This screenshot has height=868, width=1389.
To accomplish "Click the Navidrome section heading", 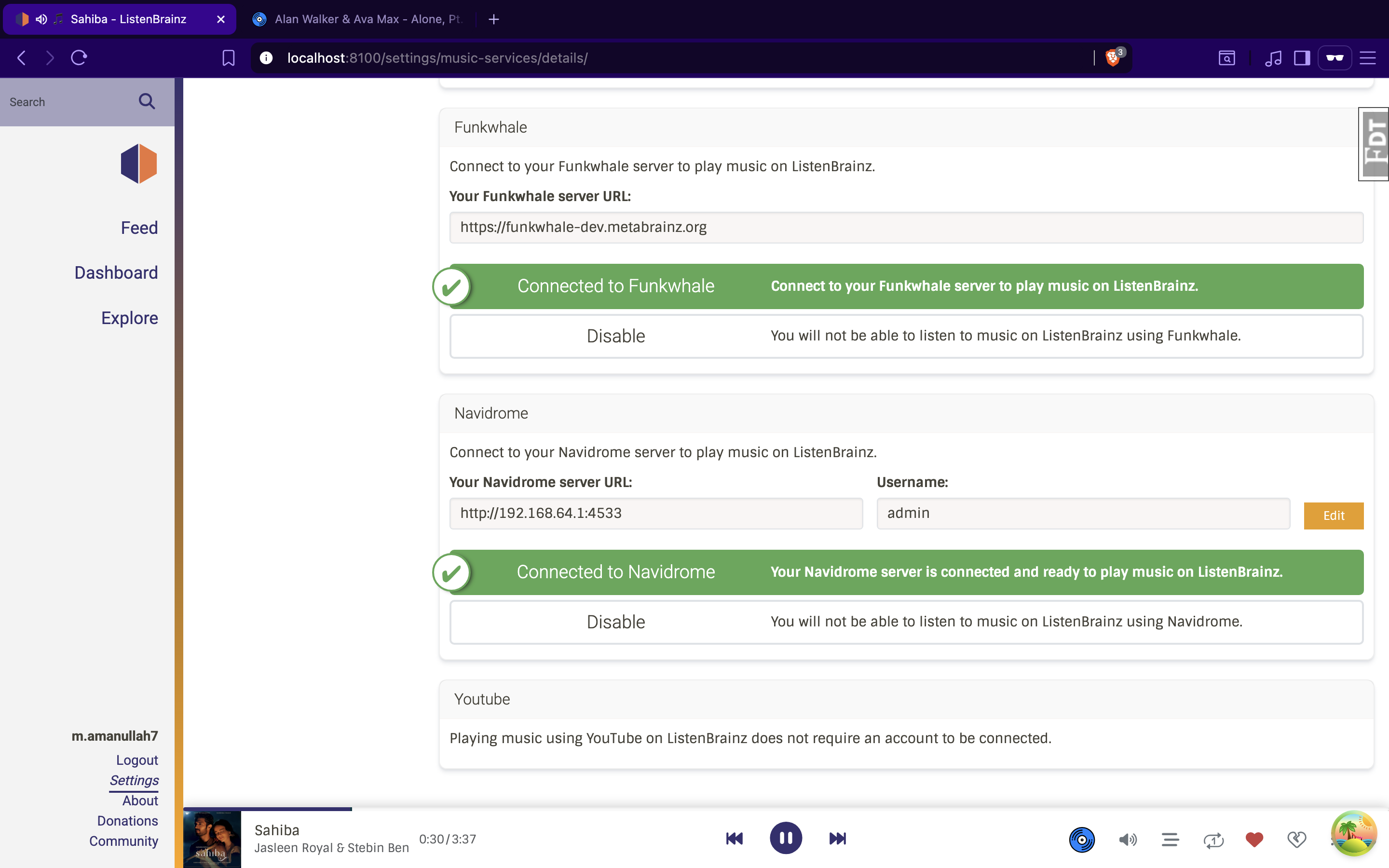I will [491, 413].
